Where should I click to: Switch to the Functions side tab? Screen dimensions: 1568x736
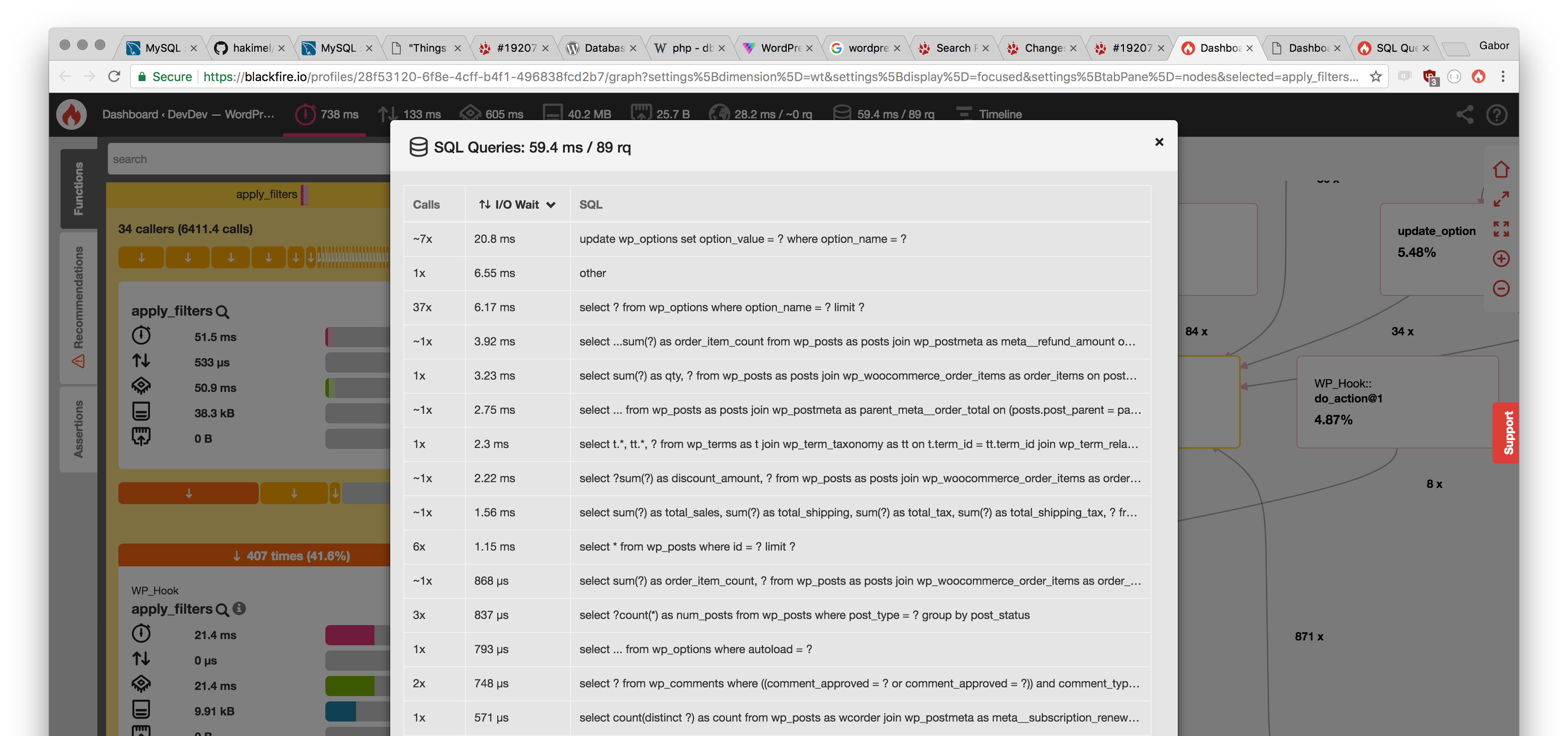click(78, 188)
